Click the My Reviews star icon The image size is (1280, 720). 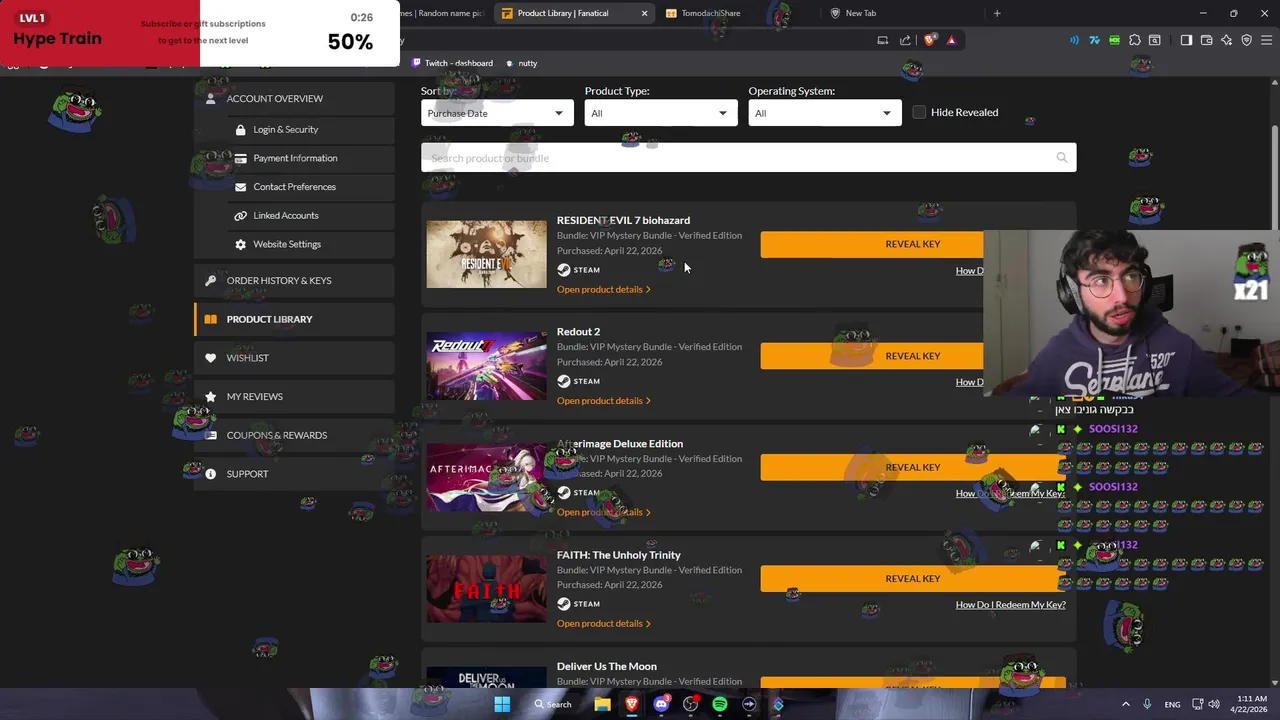pyautogui.click(x=210, y=397)
